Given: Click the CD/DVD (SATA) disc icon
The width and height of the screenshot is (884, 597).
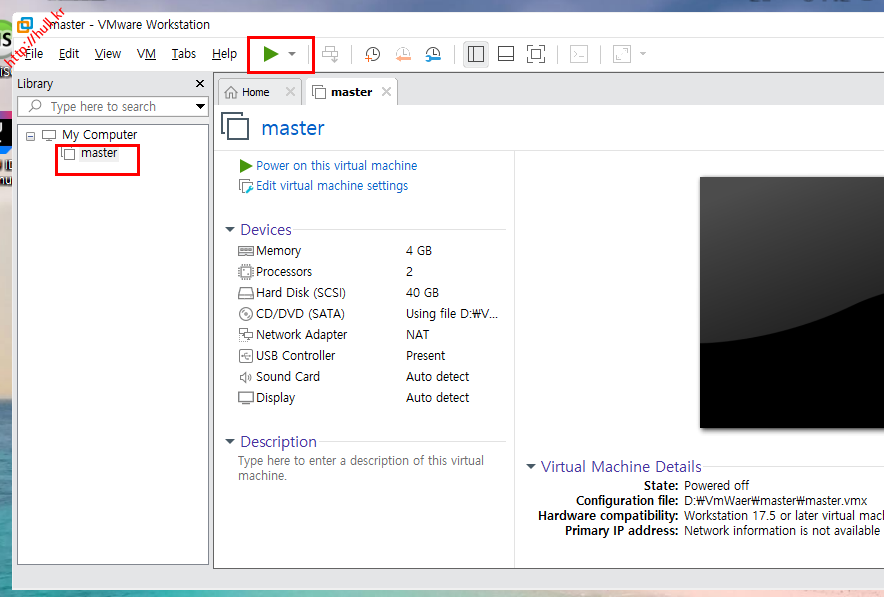Looking at the screenshot, I should tap(246, 314).
